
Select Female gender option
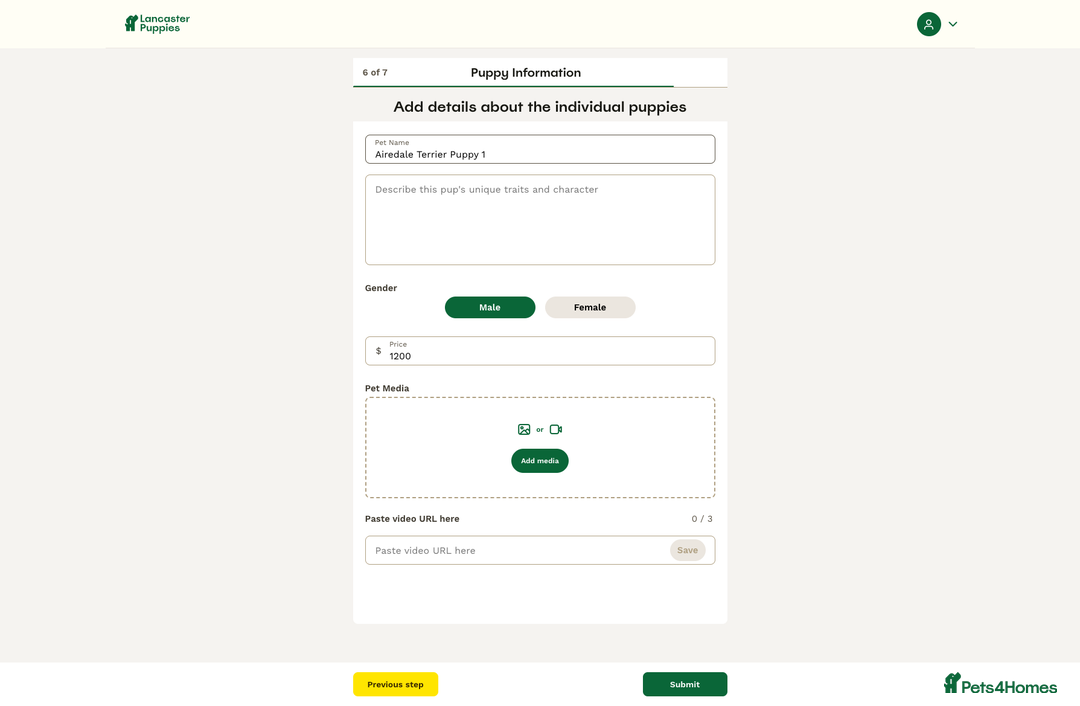[x=590, y=308]
